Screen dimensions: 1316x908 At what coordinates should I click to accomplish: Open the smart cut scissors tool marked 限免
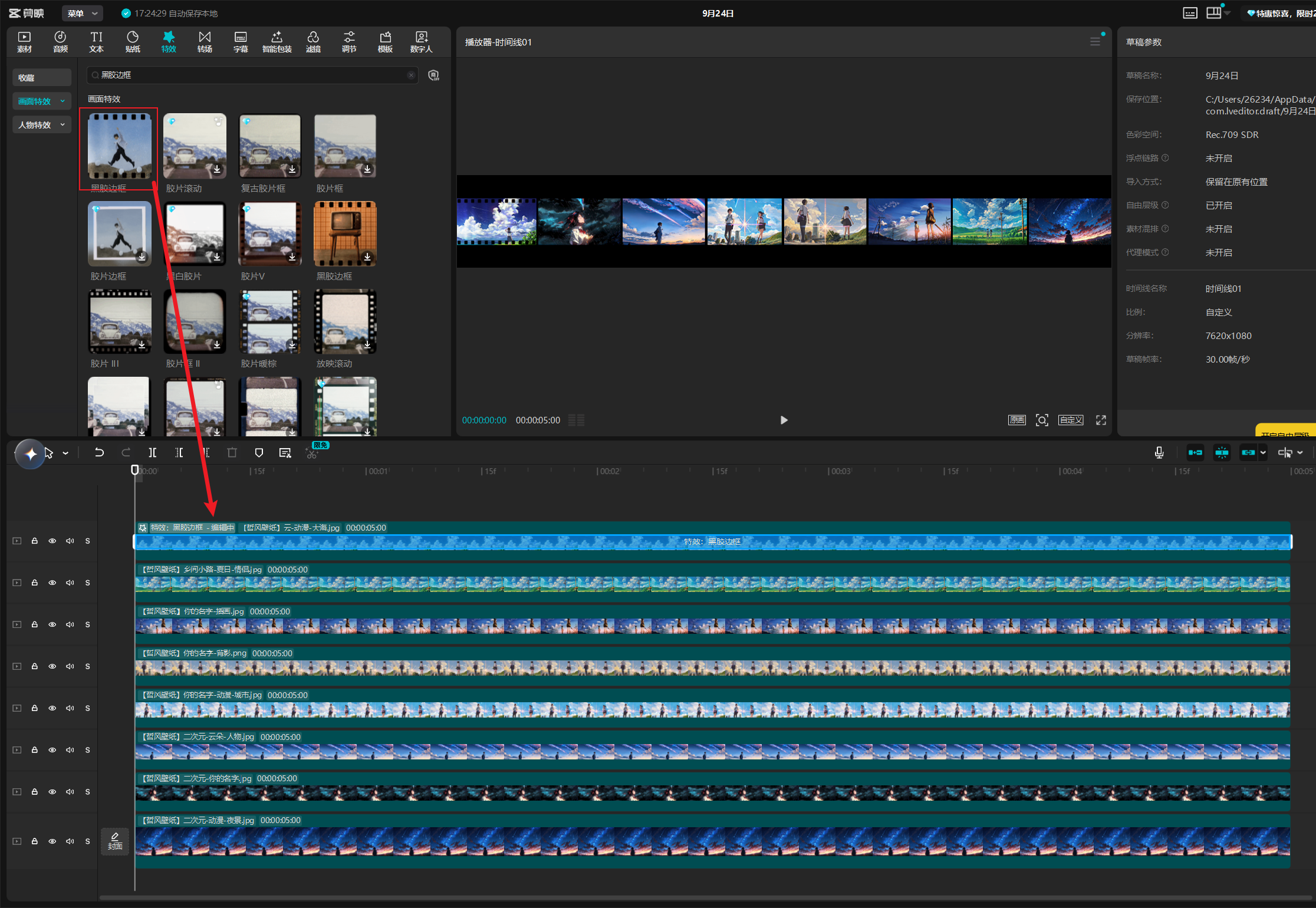click(x=312, y=453)
